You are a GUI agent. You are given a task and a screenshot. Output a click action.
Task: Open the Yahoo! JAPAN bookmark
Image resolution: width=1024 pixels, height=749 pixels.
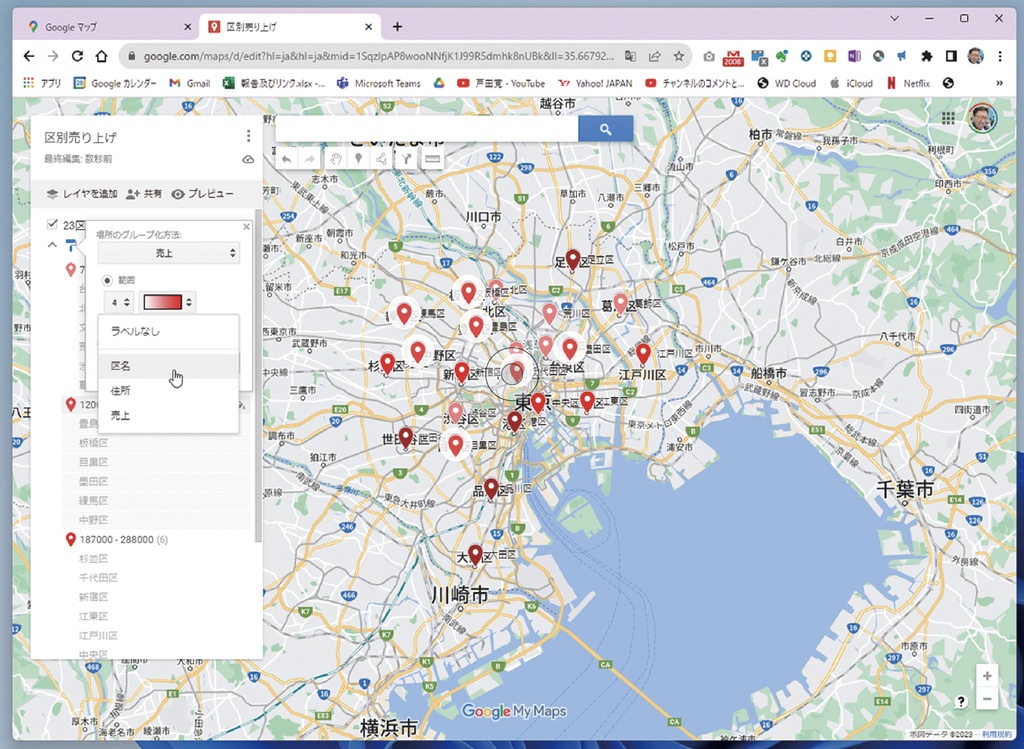(x=596, y=83)
